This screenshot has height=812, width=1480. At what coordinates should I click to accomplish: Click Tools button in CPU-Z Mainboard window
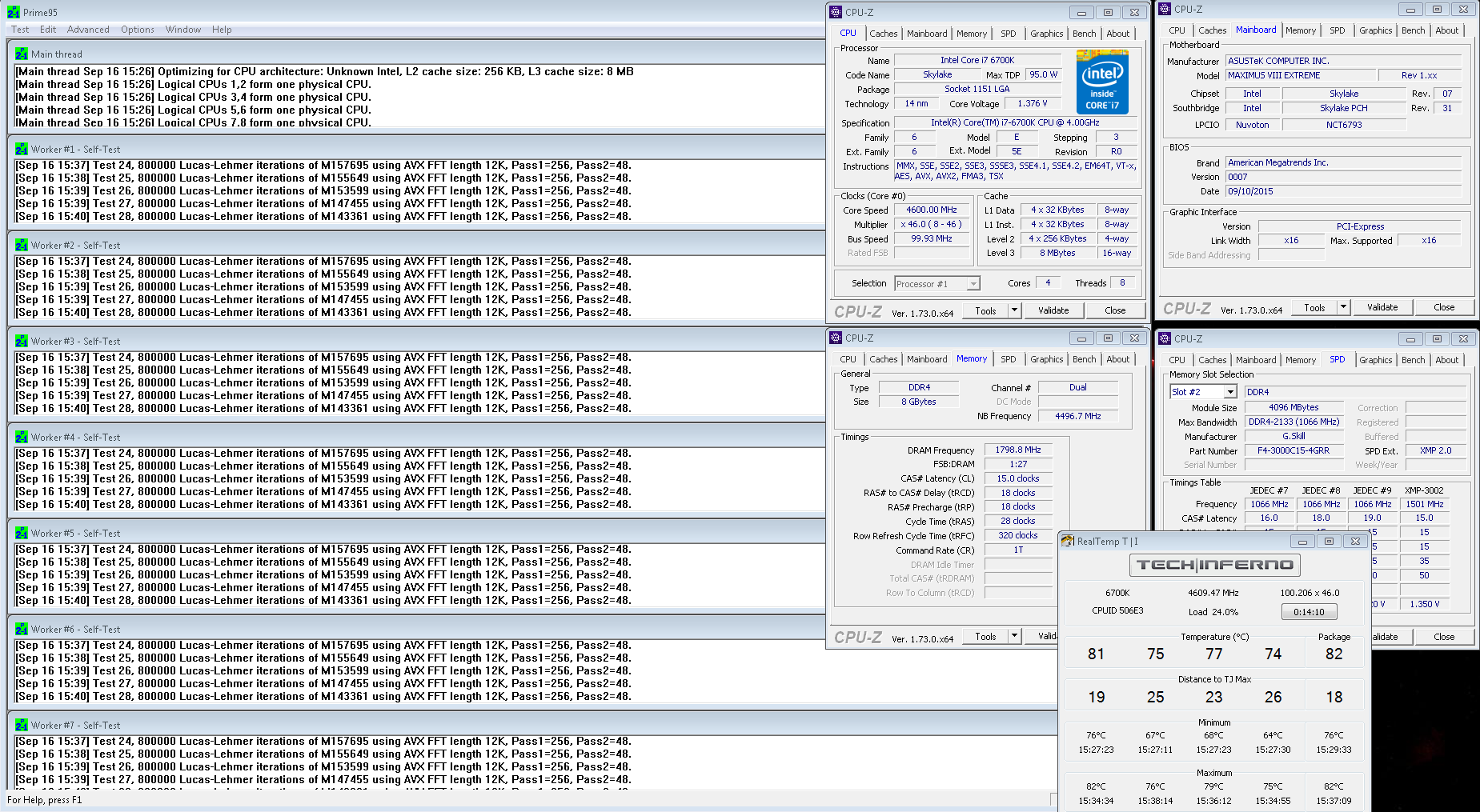1314,307
